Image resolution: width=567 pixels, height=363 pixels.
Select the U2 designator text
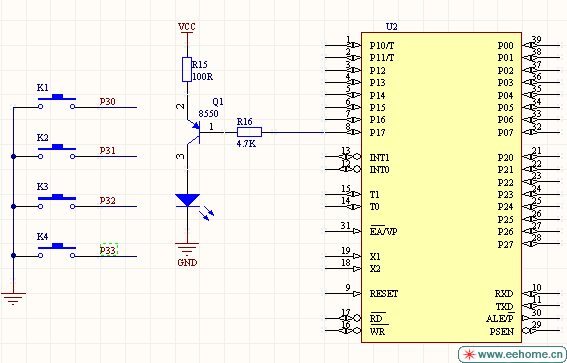392,26
